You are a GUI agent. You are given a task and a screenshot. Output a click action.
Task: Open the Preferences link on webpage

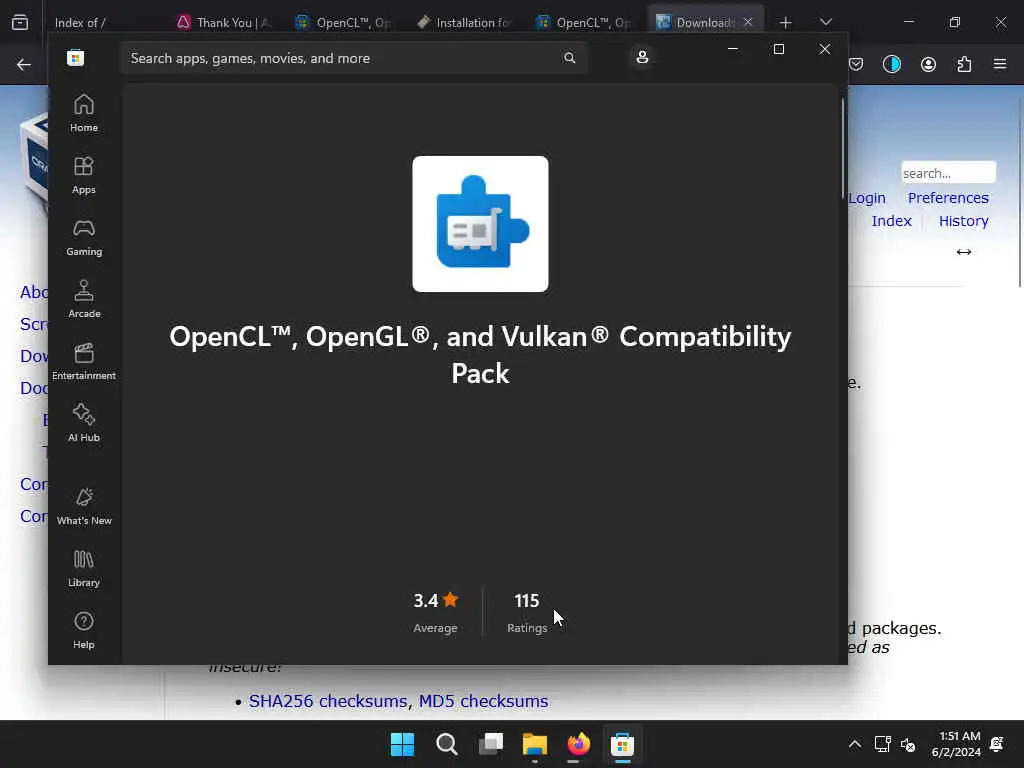click(x=948, y=198)
